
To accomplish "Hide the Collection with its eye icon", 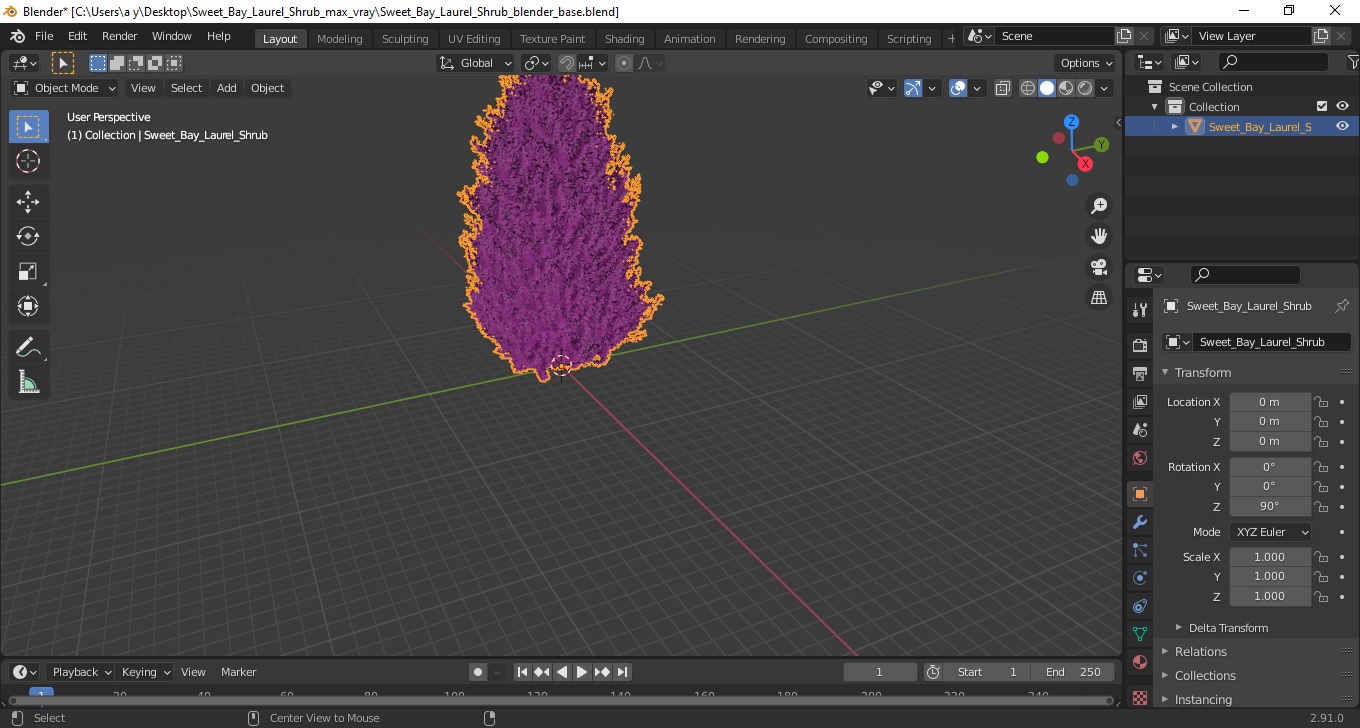I will tap(1342, 106).
